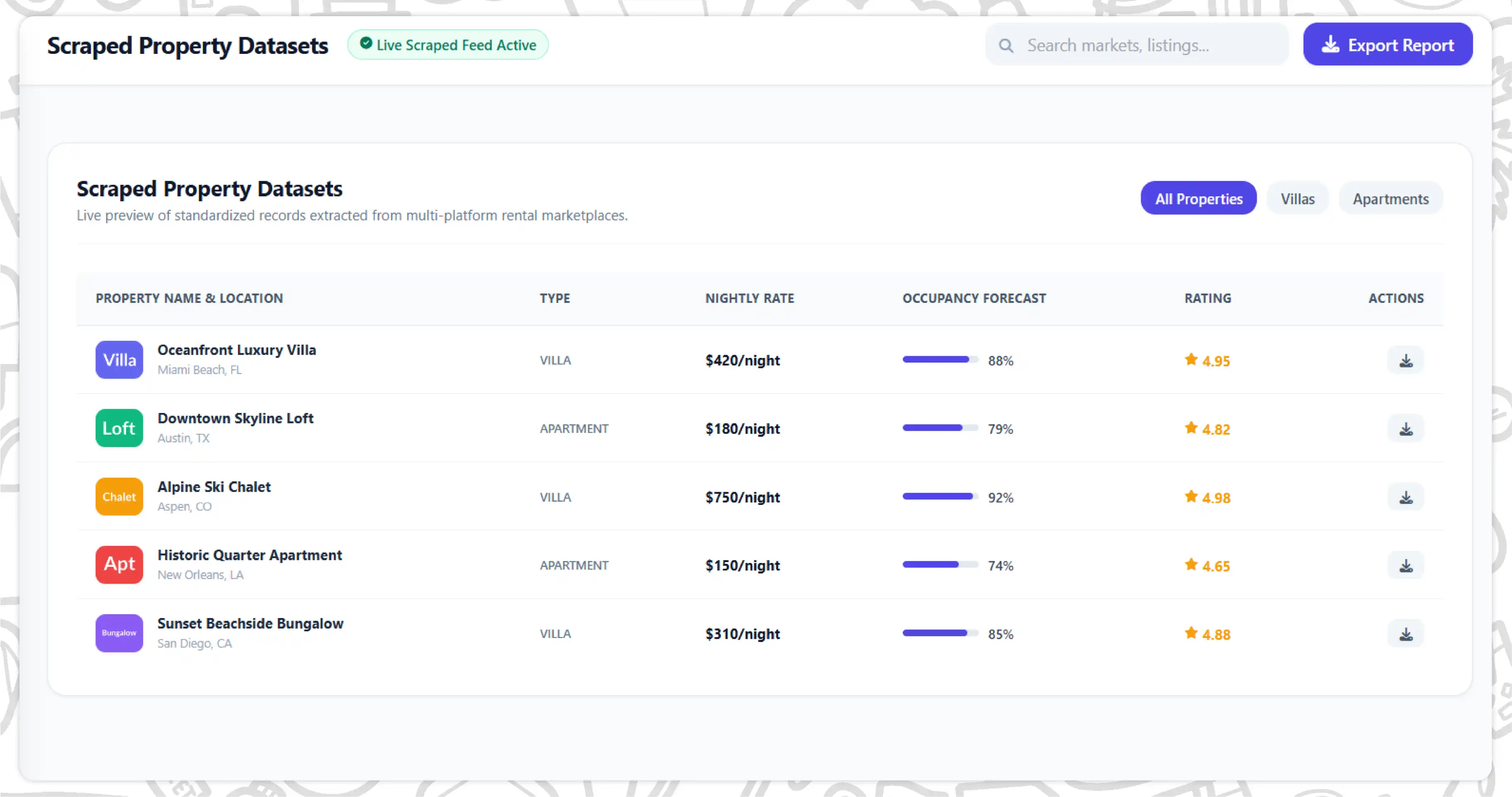The width and height of the screenshot is (1512, 797).
Task: Click the Type column header
Action: (555, 299)
